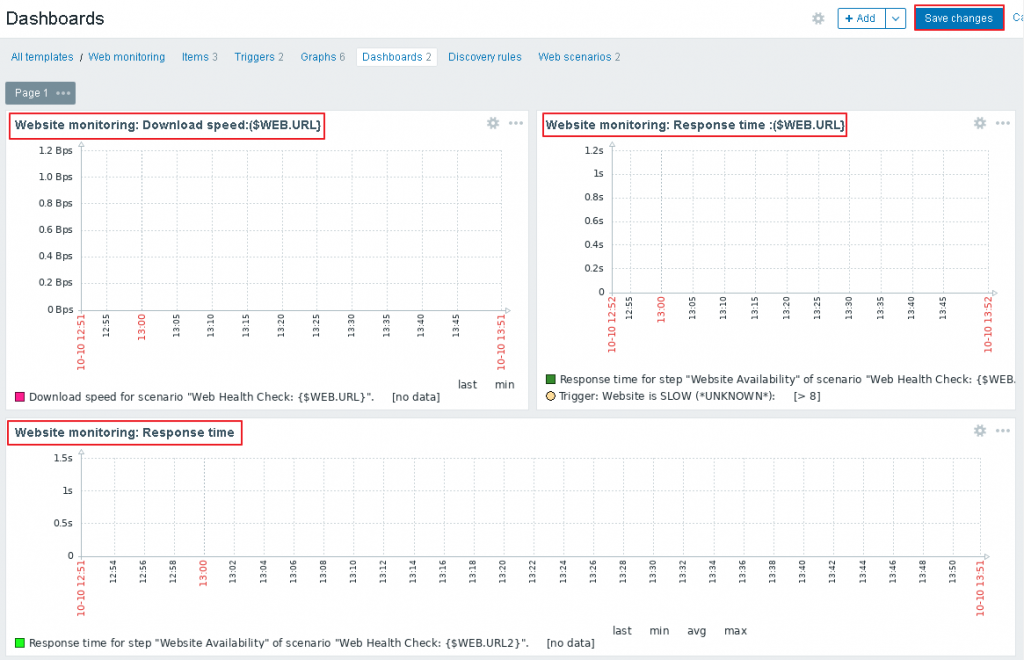Open dashboard properties gear icon in header
The height and width of the screenshot is (660, 1024).
(818, 18)
